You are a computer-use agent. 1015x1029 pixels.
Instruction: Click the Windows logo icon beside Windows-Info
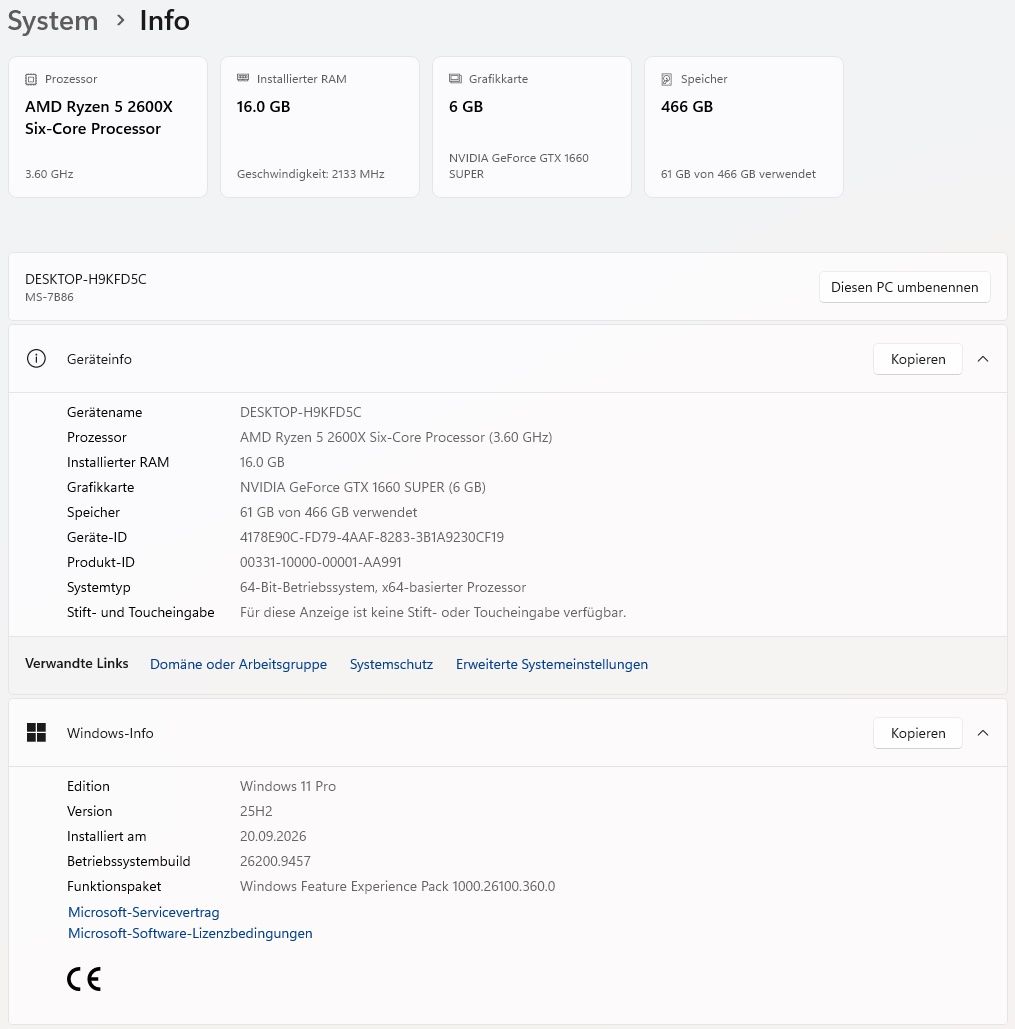36,732
